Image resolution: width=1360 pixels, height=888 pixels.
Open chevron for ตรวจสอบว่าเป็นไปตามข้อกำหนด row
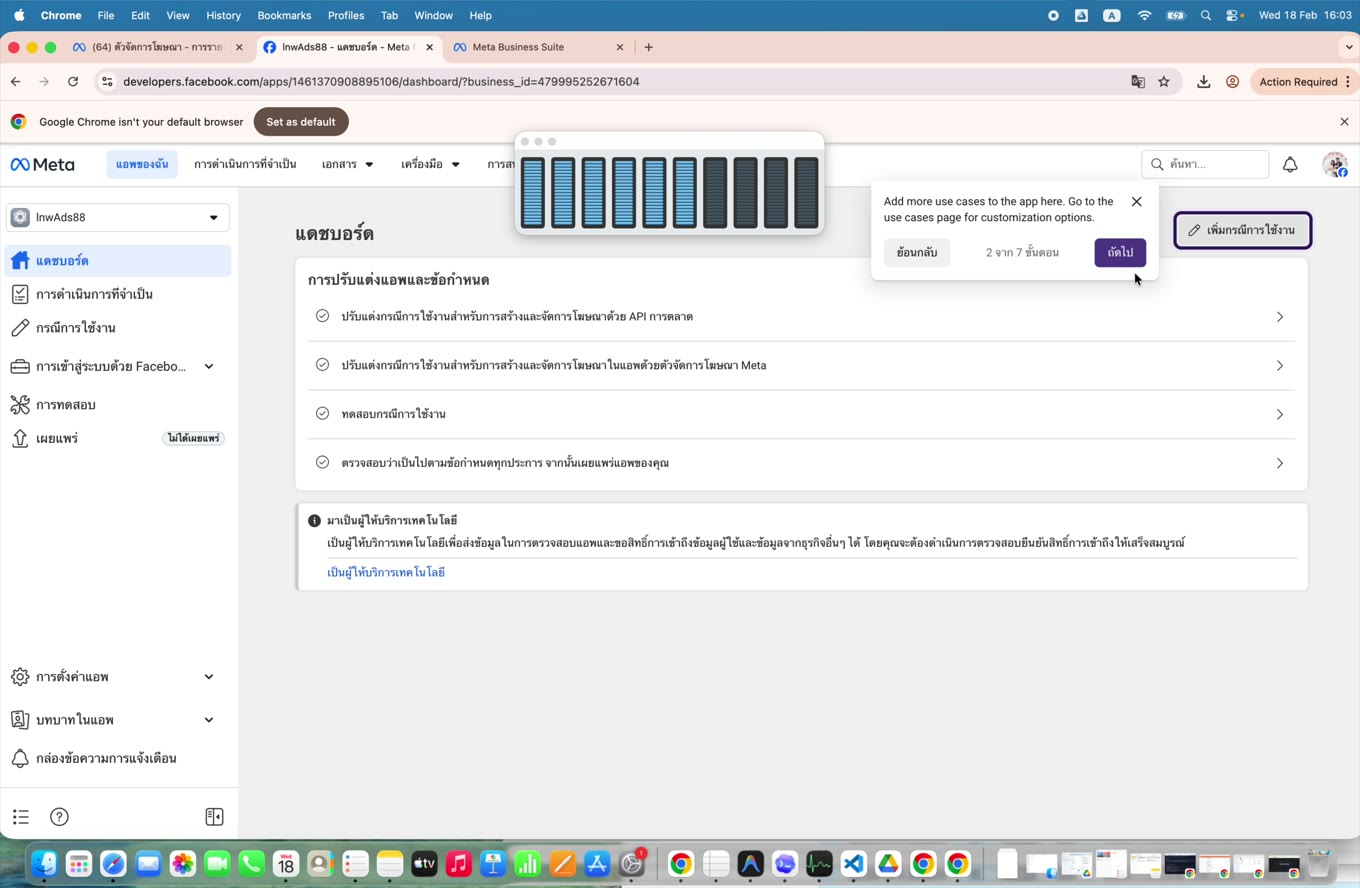[1280, 463]
